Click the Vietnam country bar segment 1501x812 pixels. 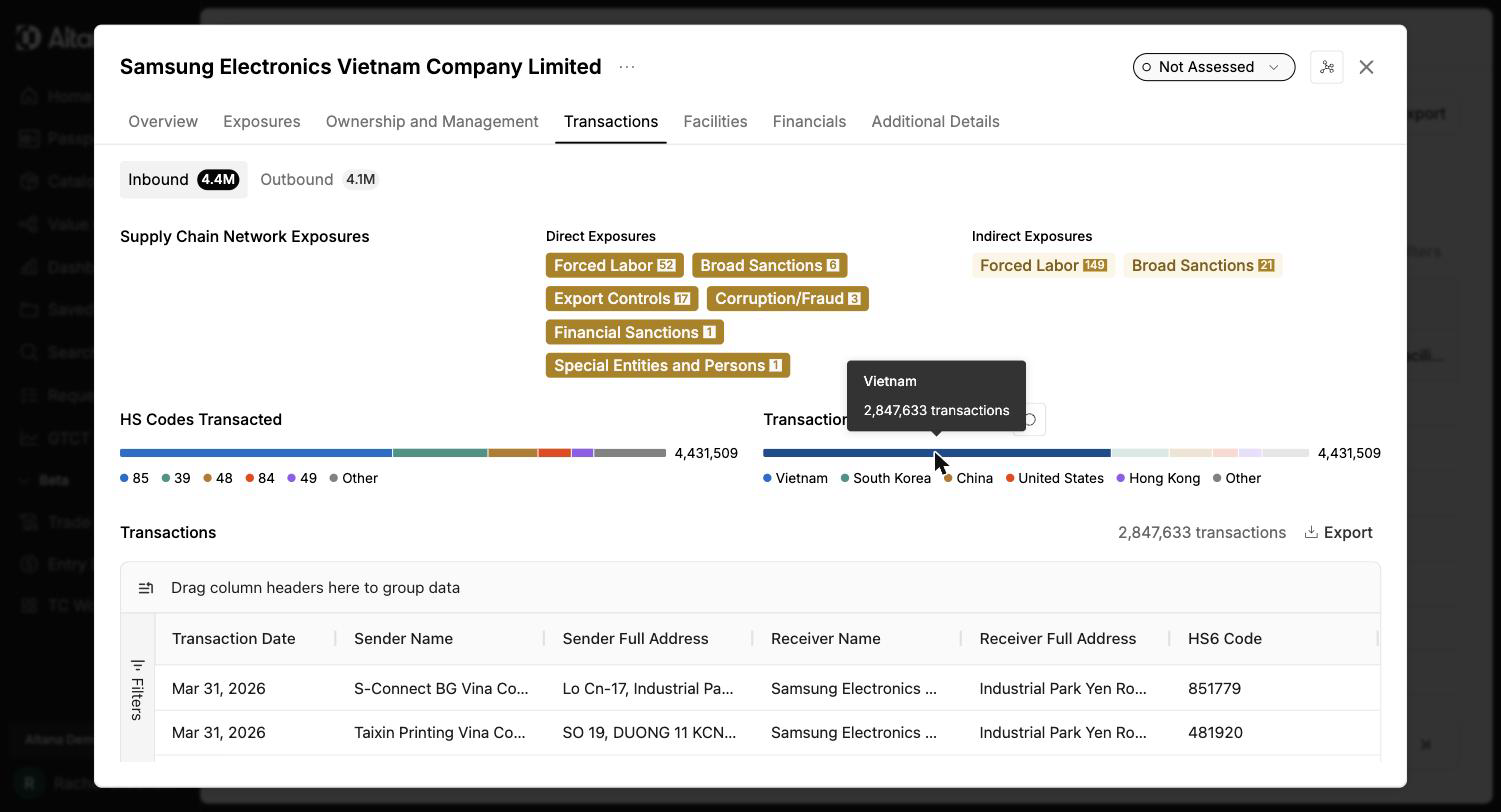coord(936,453)
